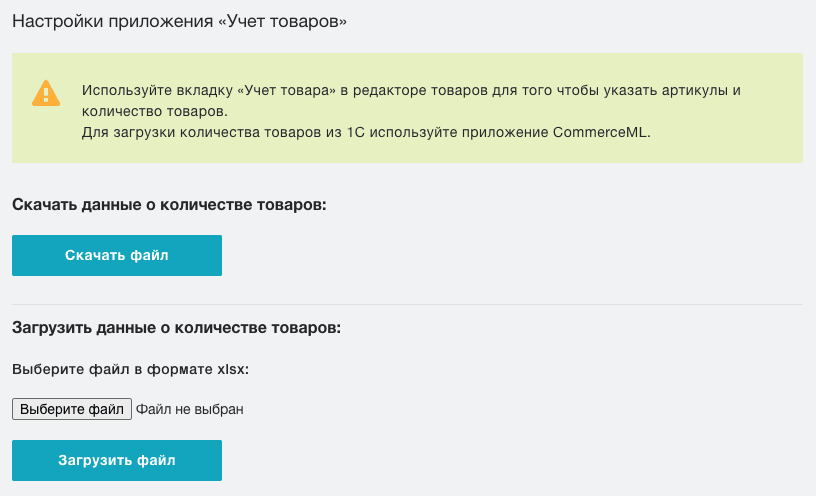Viewport: 816px width, 496px height.
Task: Click «Используйте вкладку» at the start of the notice
Action: (x=157, y=91)
